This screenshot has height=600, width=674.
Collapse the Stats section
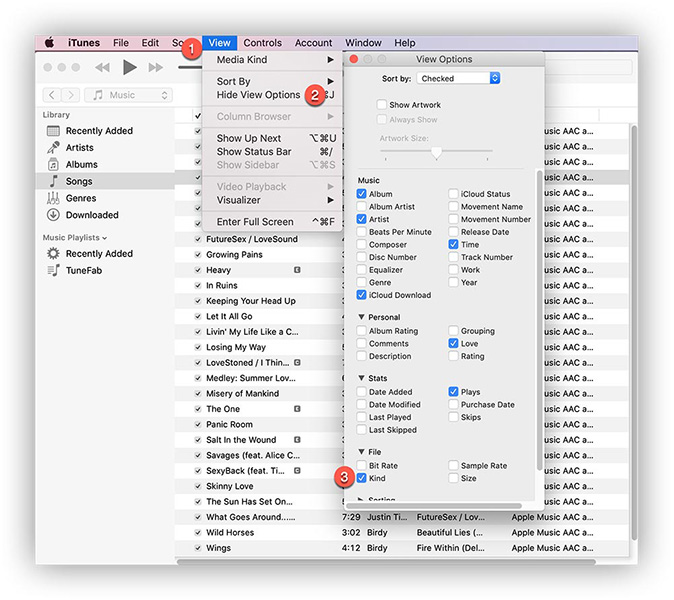(x=362, y=378)
